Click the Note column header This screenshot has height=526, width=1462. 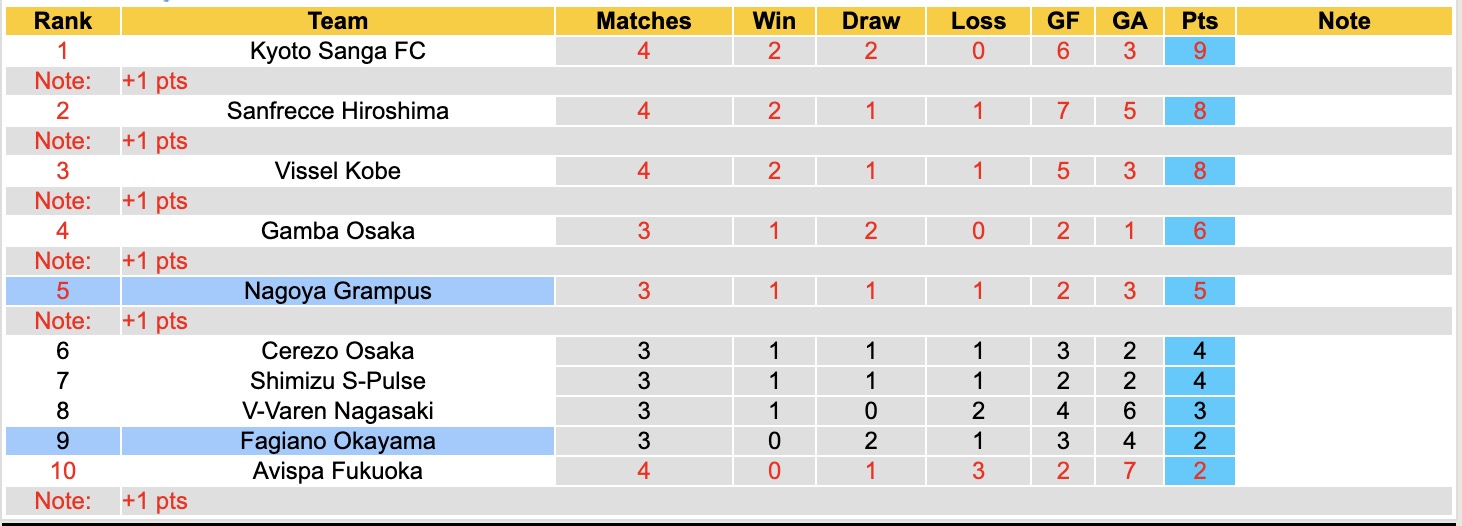click(x=1344, y=21)
